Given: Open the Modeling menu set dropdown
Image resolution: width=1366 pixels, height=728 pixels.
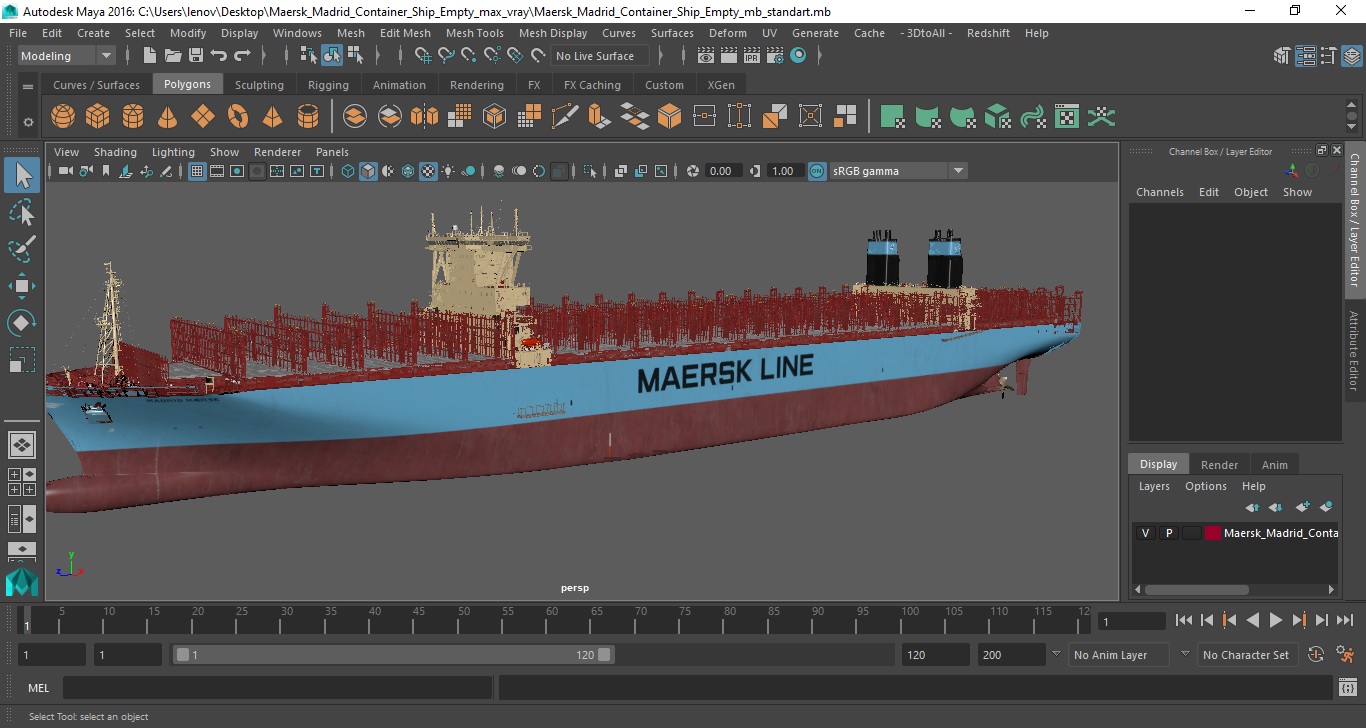Looking at the screenshot, I should [67, 56].
